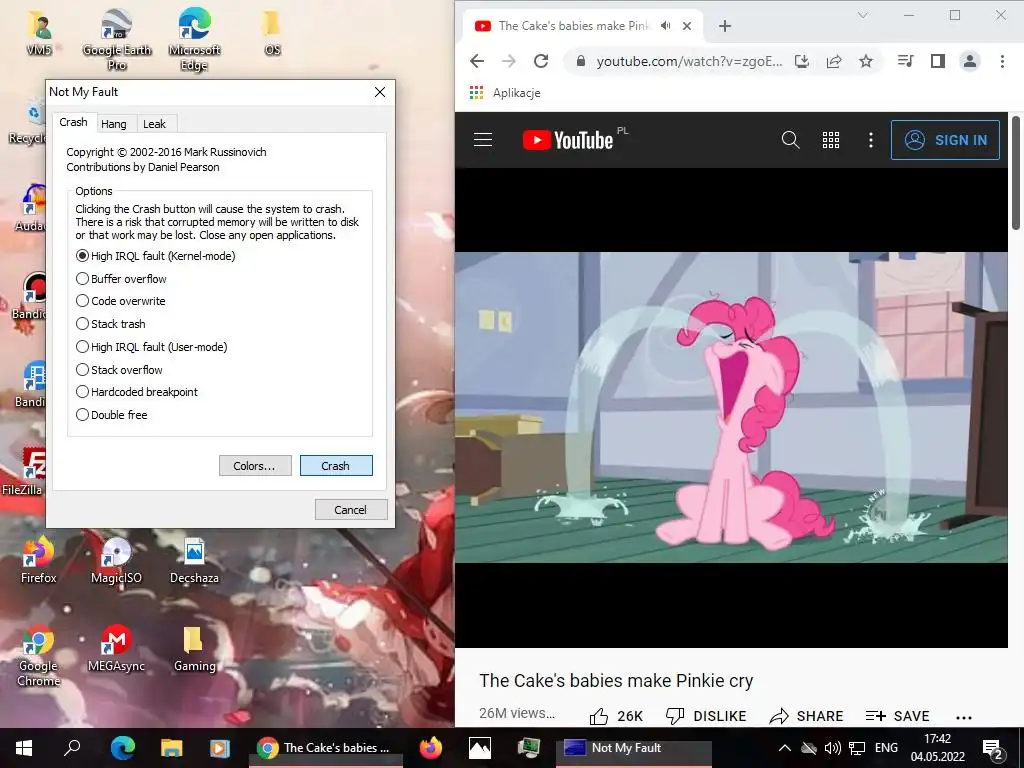Image resolution: width=1024 pixels, height=768 pixels.
Task: Go to YouTube home via logo
Action: (568, 140)
